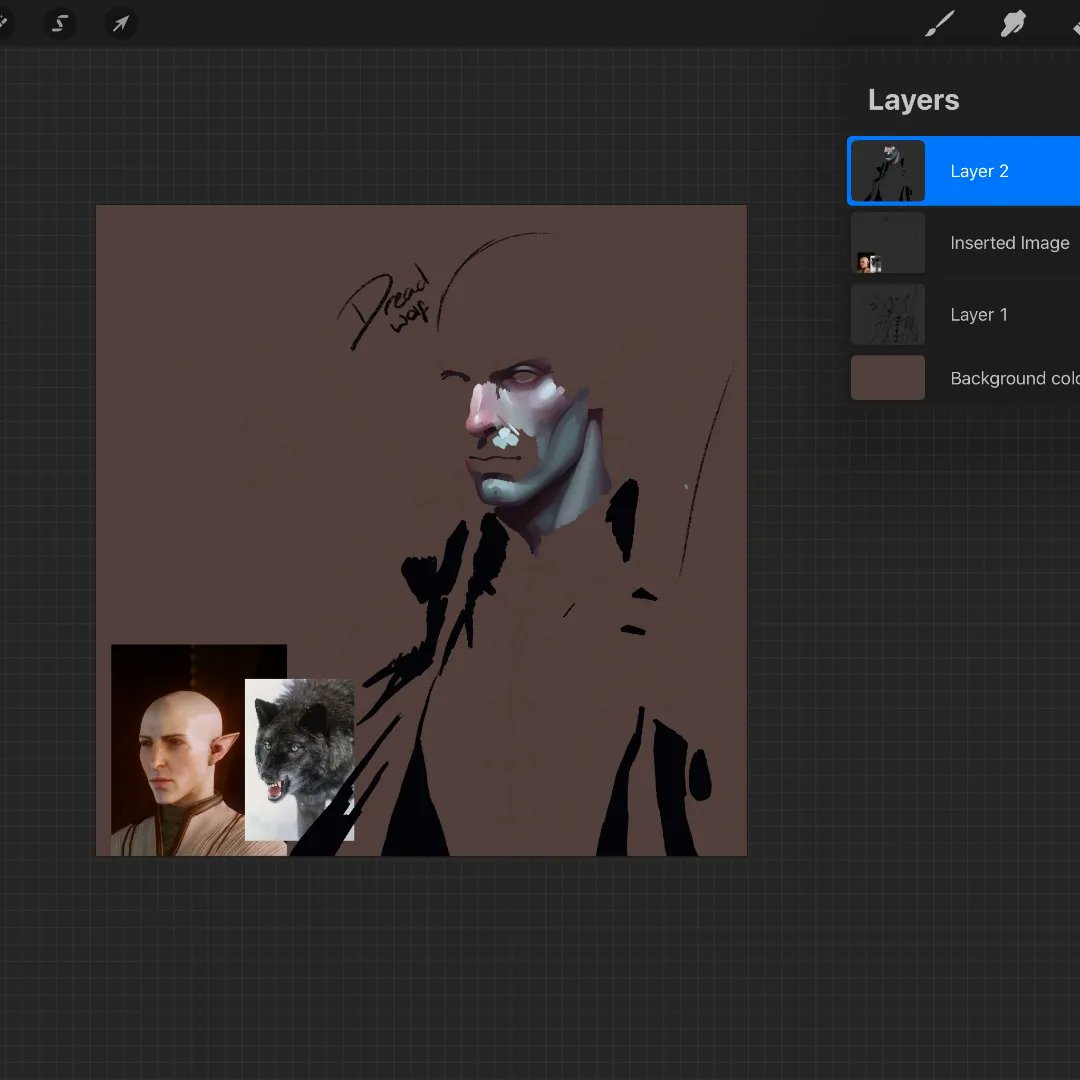Tap the Layer 1 sketch thumbnail
This screenshot has width=1080, height=1080.
pos(888,314)
